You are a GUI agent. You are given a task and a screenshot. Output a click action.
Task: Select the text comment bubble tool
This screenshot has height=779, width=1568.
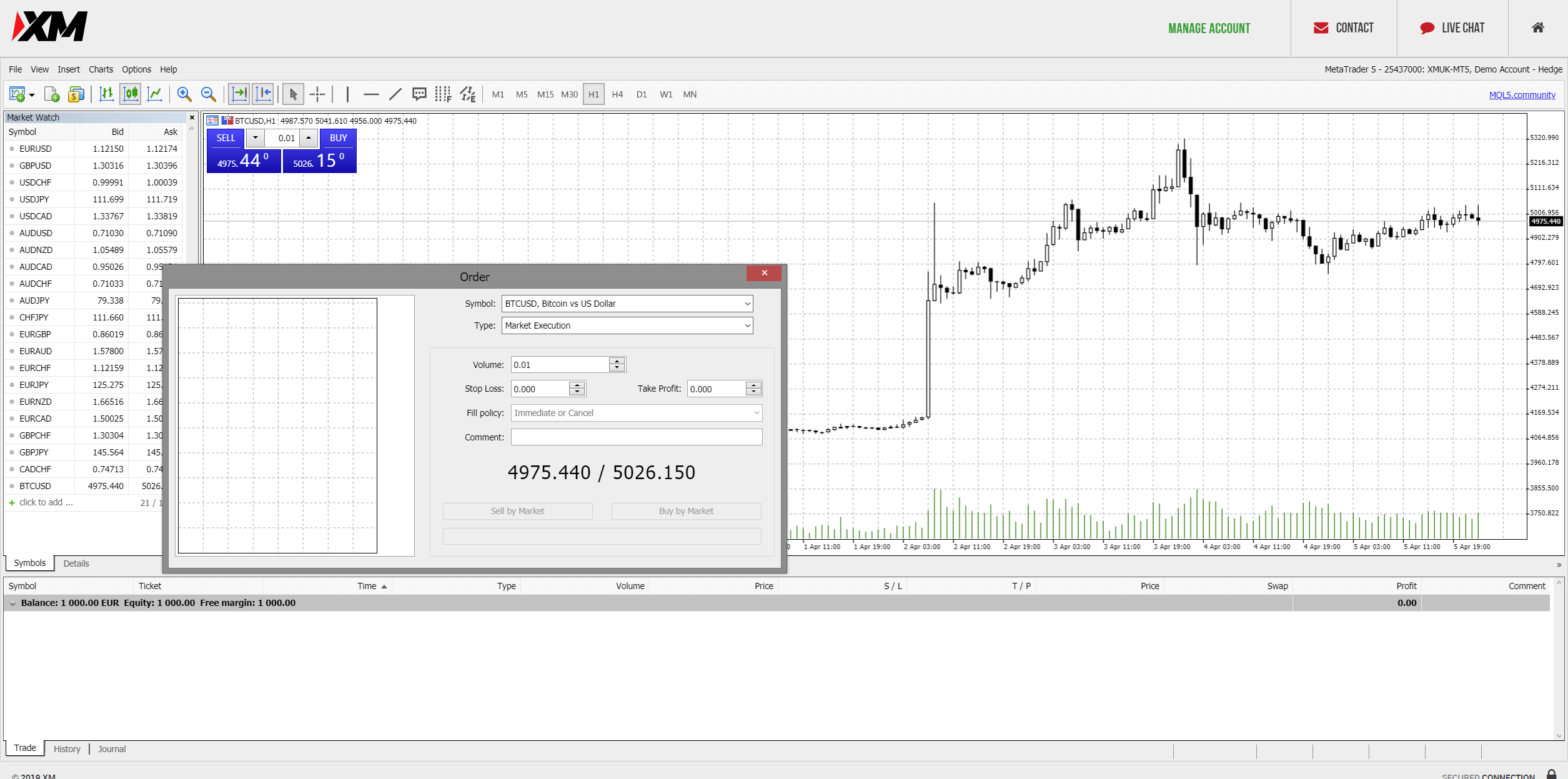(x=419, y=94)
